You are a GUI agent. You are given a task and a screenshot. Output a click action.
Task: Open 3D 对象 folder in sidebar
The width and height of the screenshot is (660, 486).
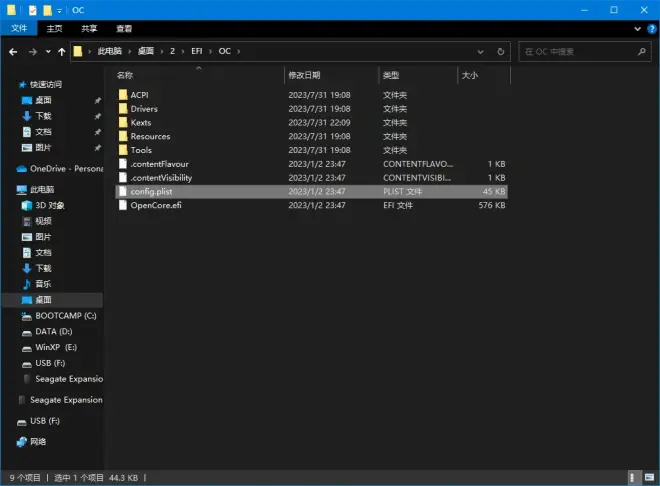[x=50, y=205]
